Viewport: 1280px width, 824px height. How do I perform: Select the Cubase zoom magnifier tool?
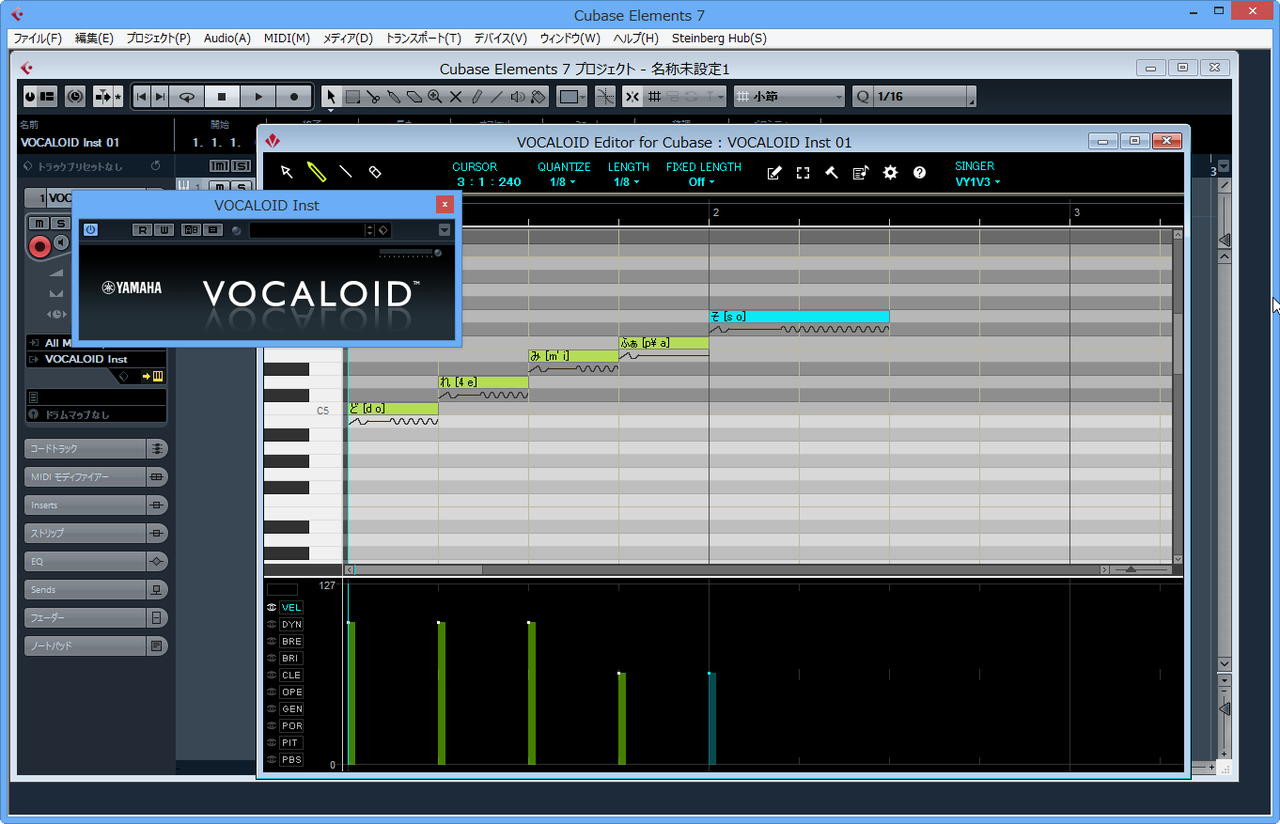tap(435, 97)
